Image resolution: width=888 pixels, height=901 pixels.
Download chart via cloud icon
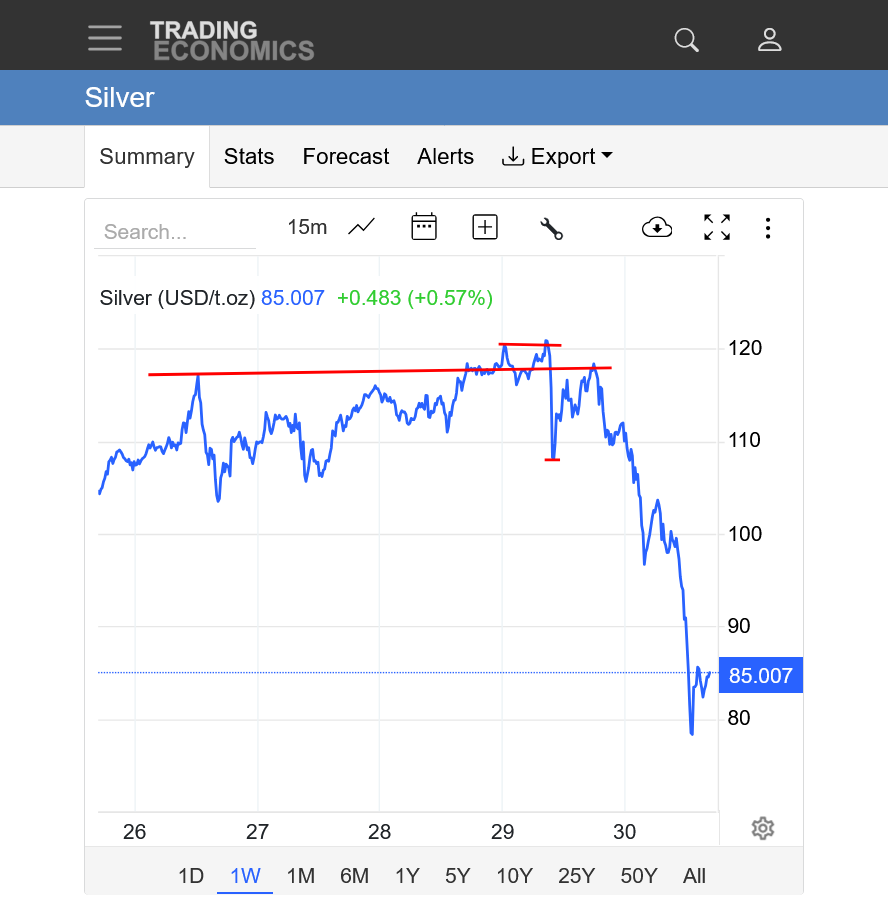(656, 228)
